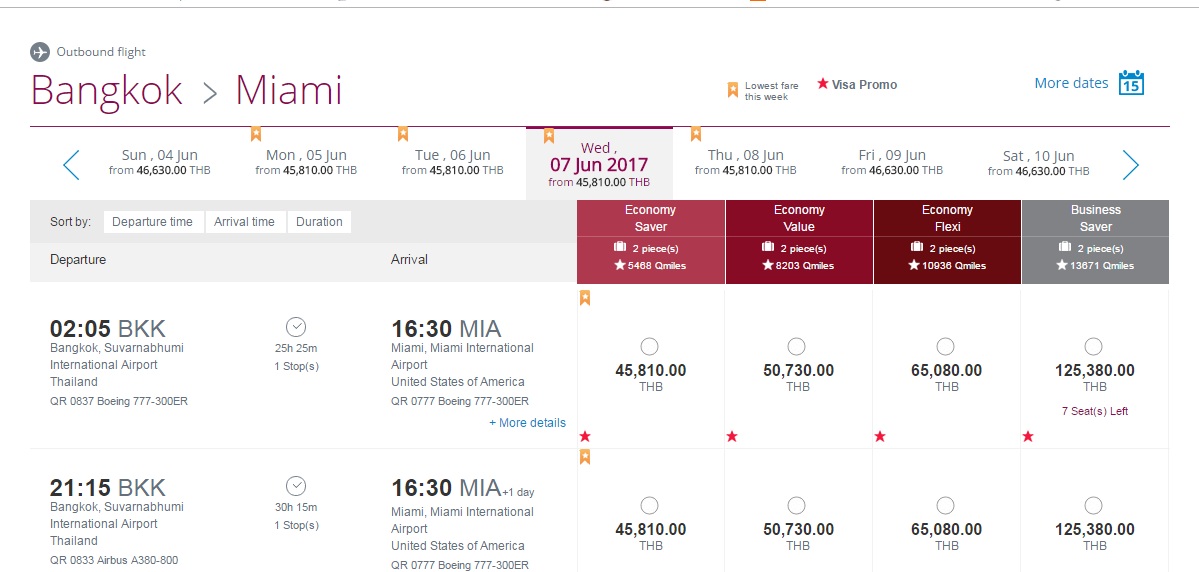Sort flights by Duration
1199x572 pixels.
coord(319,222)
